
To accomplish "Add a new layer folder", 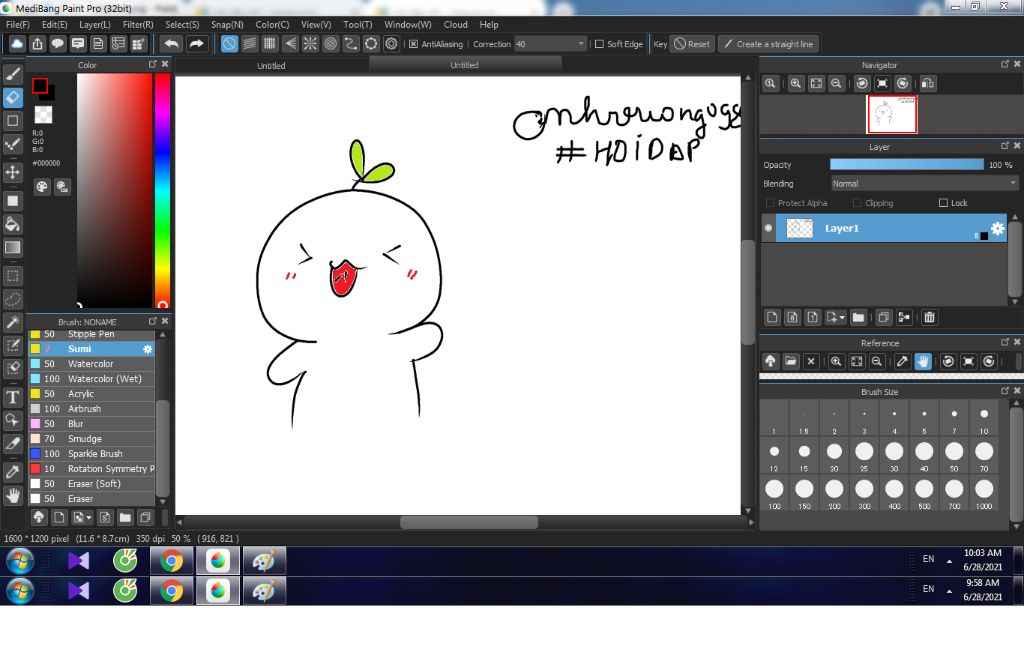I will pyautogui.click(x=858, y=317).
